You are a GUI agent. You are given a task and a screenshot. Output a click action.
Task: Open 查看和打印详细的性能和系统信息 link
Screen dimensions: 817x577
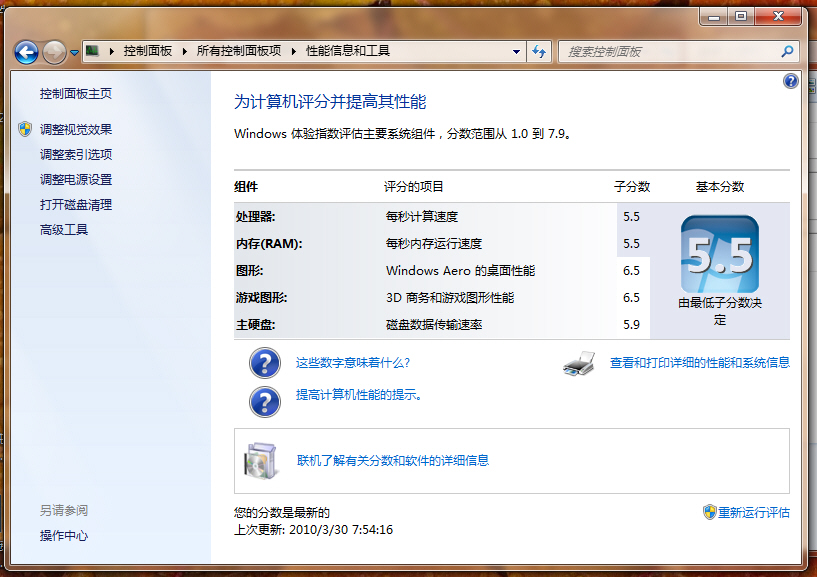700,362
